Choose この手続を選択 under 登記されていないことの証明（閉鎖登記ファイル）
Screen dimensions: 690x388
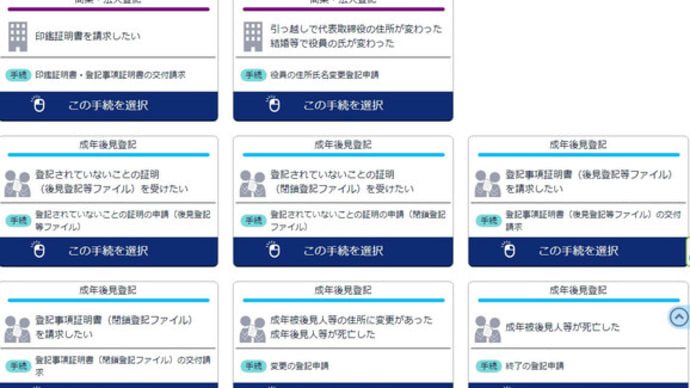click(343, 252)
